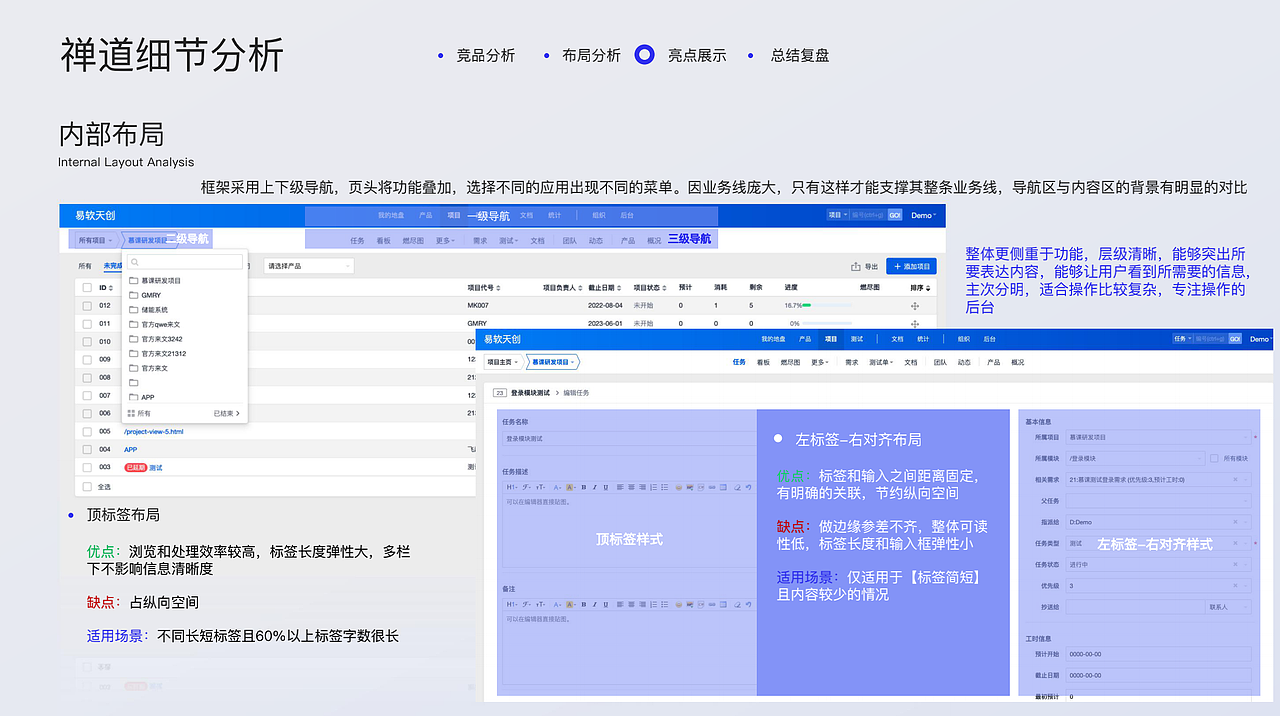Screen dimensions: 1280x716
Task: Check the checkbox for project row 012
Action: pos(87,305)
